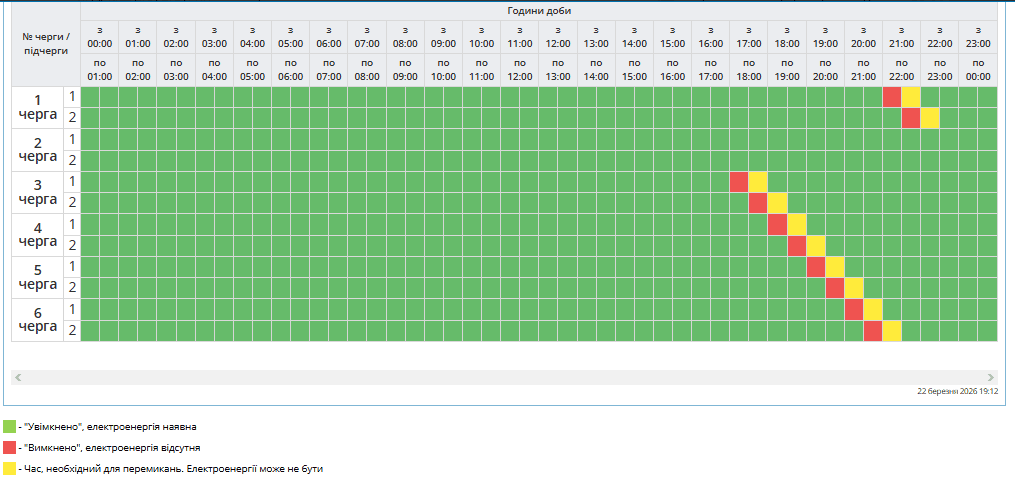
Task: Click the yellow cell in queue 3 subqueue 2
Action: (777, 203)
